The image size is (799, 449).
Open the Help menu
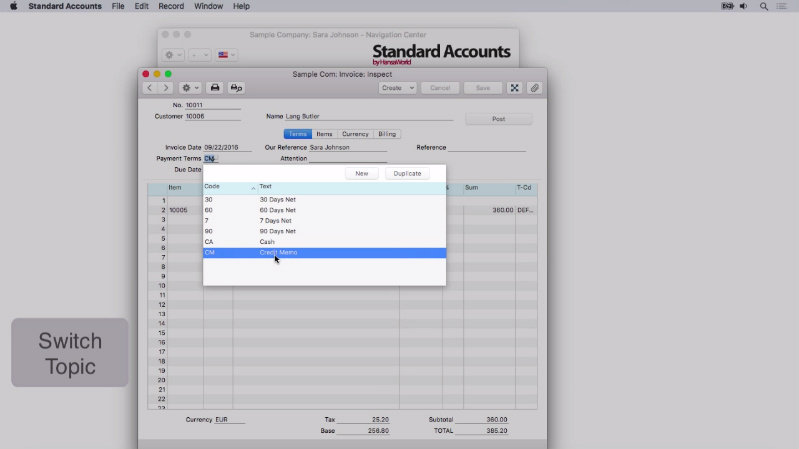tap(241, 6)
